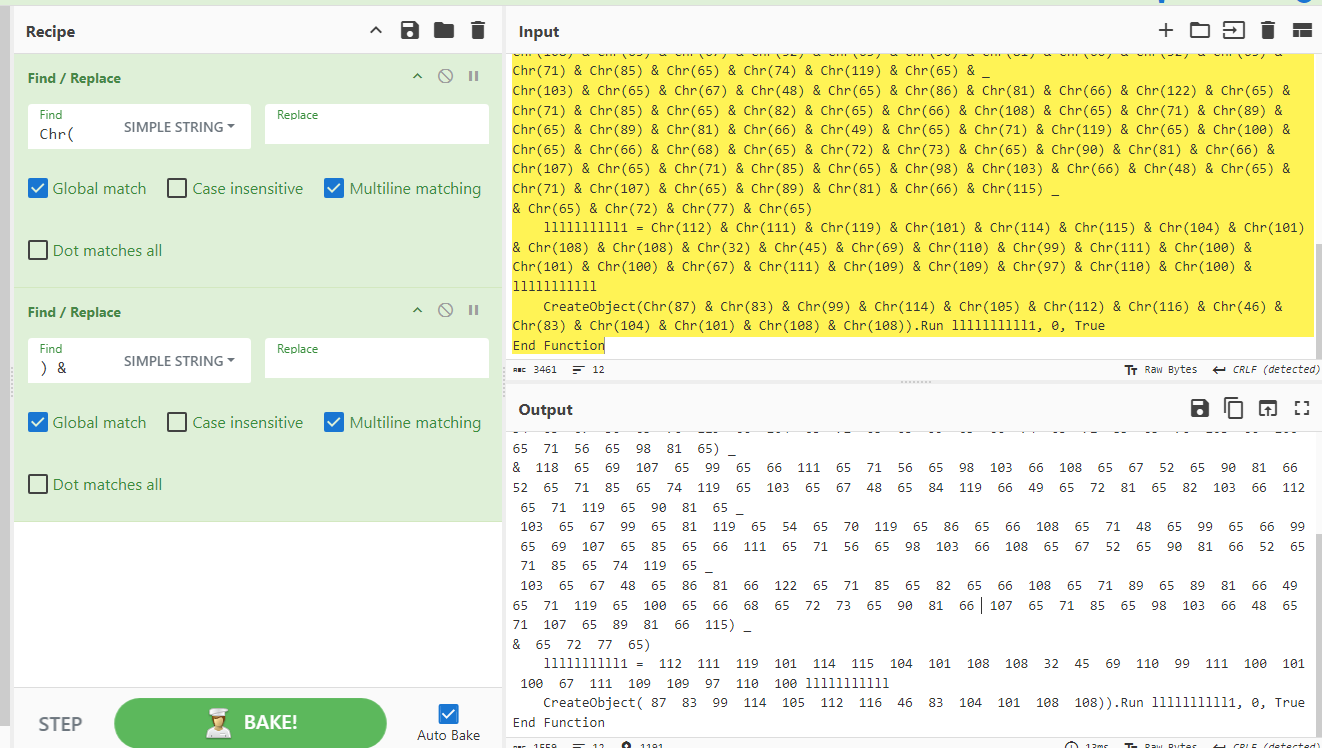Enable Case insensitive in second Find / Replace

pos(177,422)
